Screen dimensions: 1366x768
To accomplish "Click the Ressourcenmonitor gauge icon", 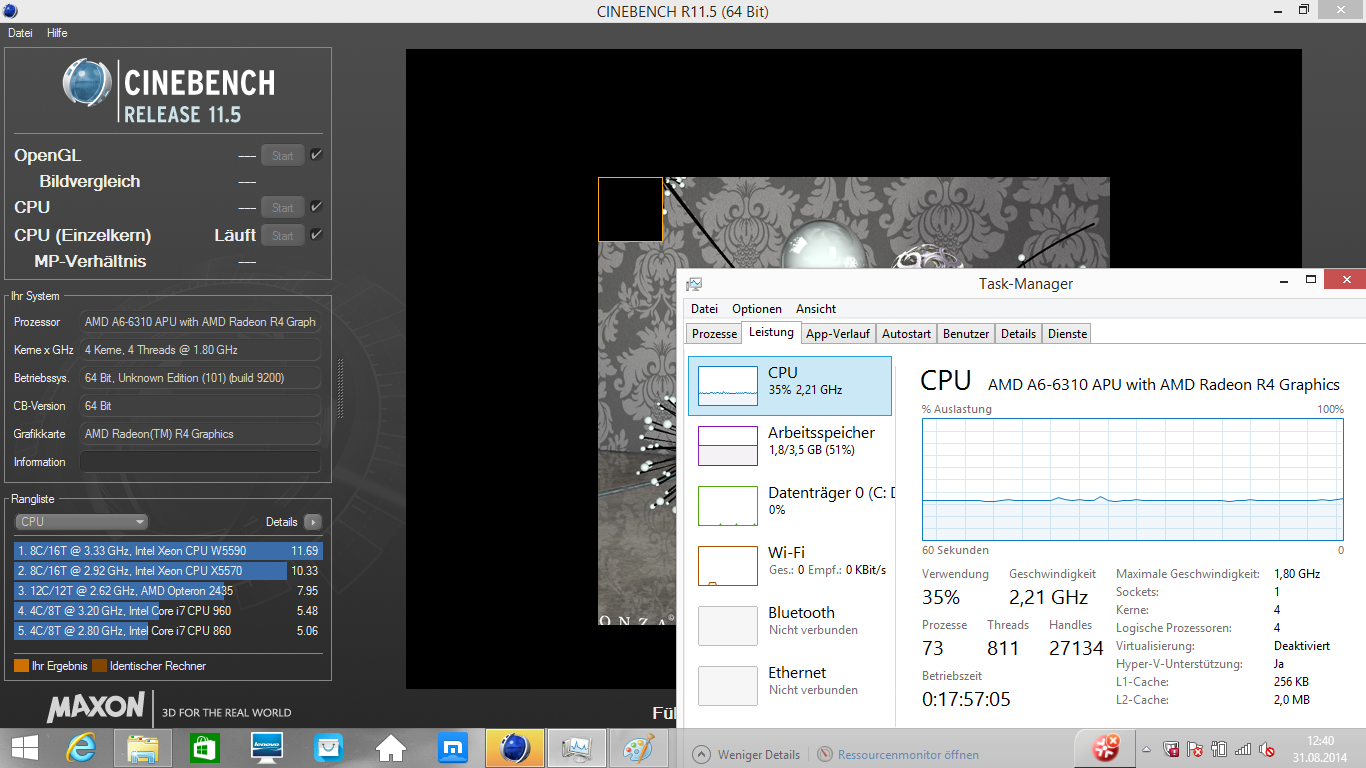I will (x=825, y=755).
